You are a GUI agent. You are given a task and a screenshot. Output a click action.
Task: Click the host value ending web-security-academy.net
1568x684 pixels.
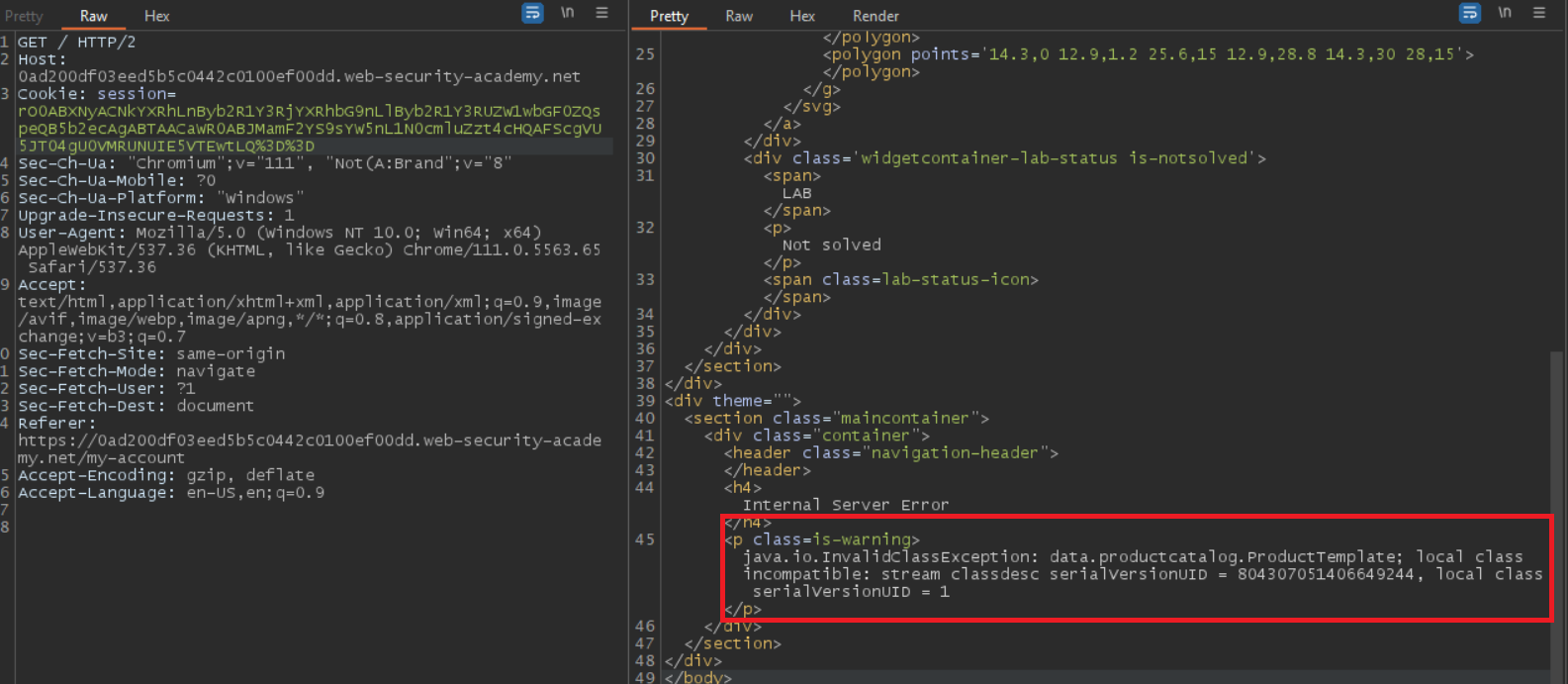coord(299,77)
